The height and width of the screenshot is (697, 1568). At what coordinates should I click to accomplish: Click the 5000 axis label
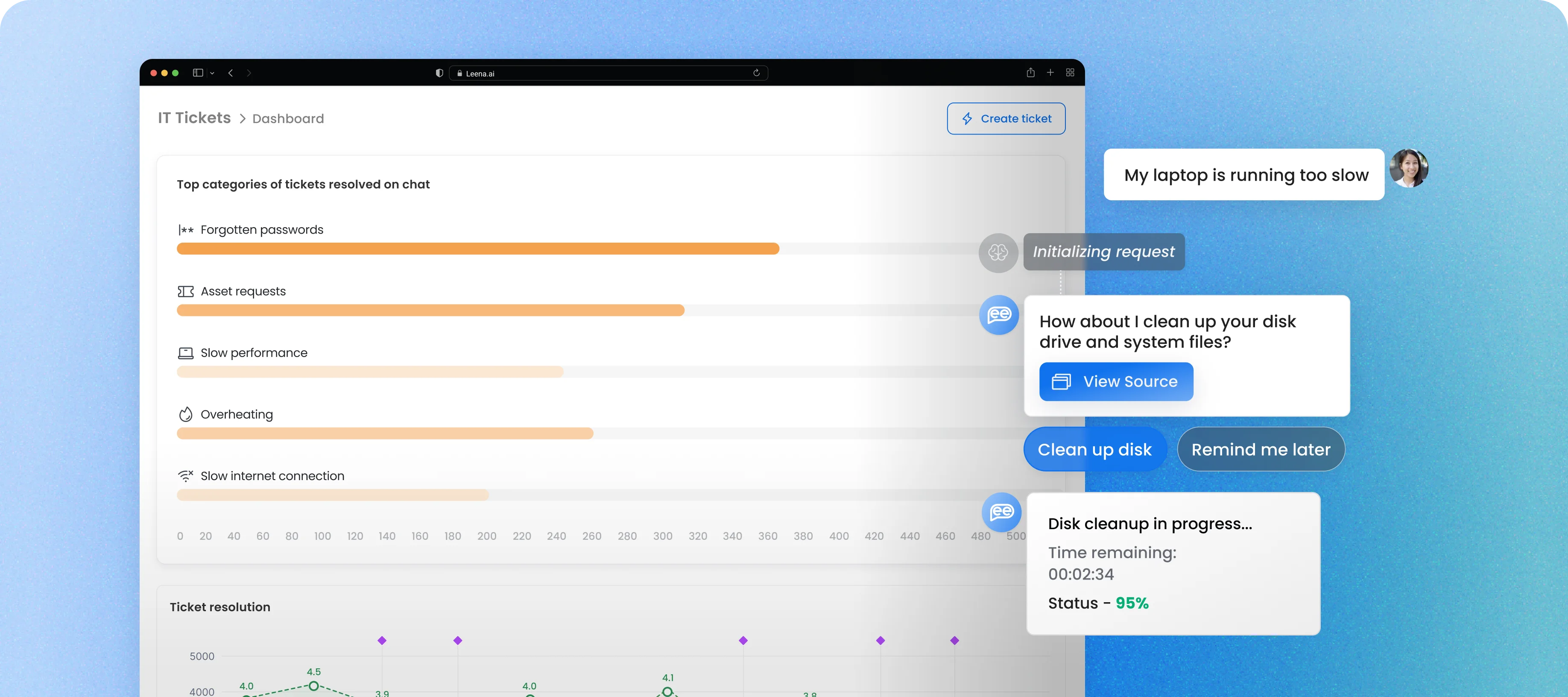[202, 656]
